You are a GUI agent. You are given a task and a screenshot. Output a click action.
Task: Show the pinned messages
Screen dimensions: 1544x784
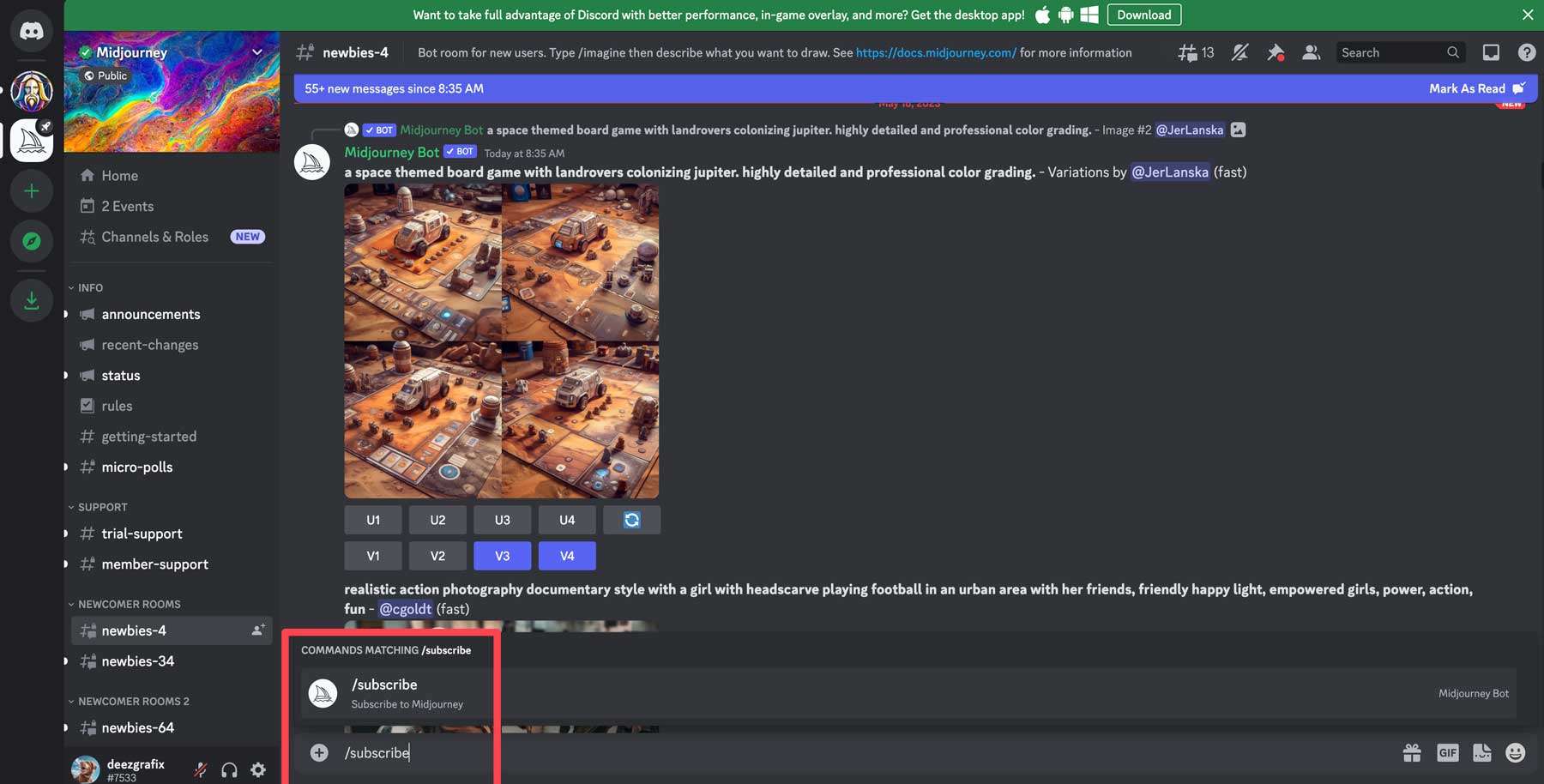pos(1276,52)
